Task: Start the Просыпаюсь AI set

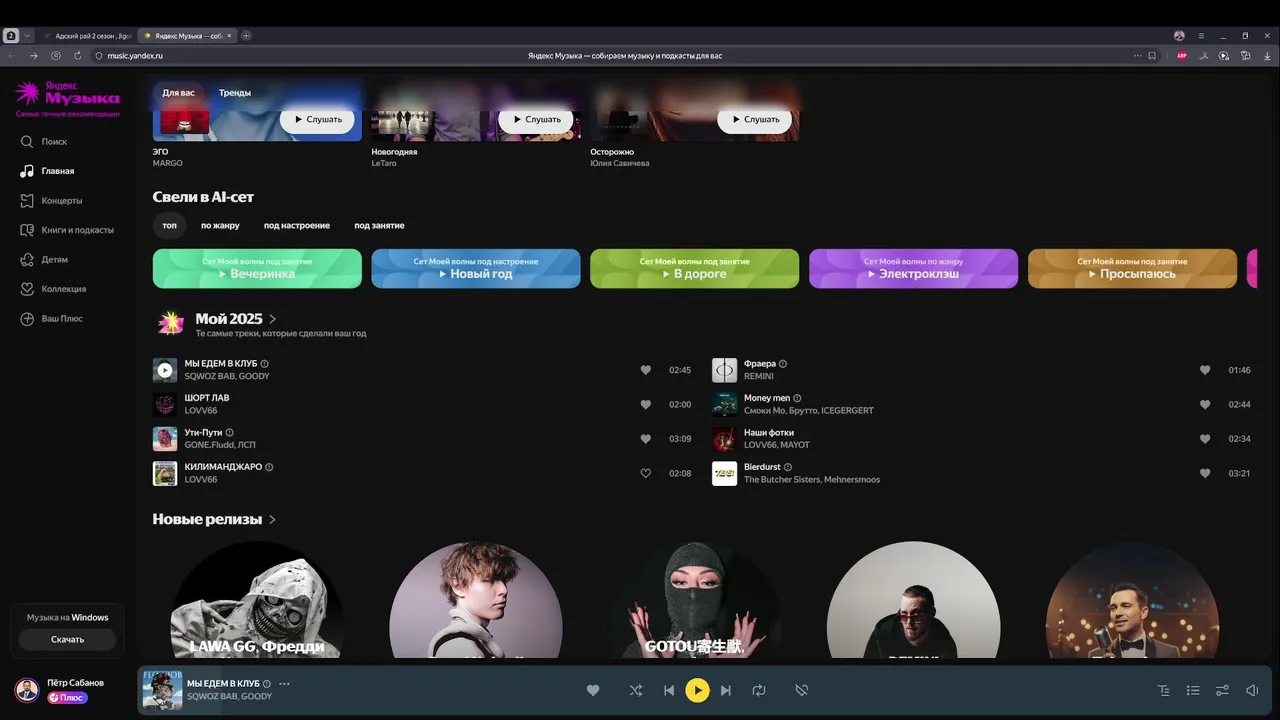Action: (x=1132, y=269)
